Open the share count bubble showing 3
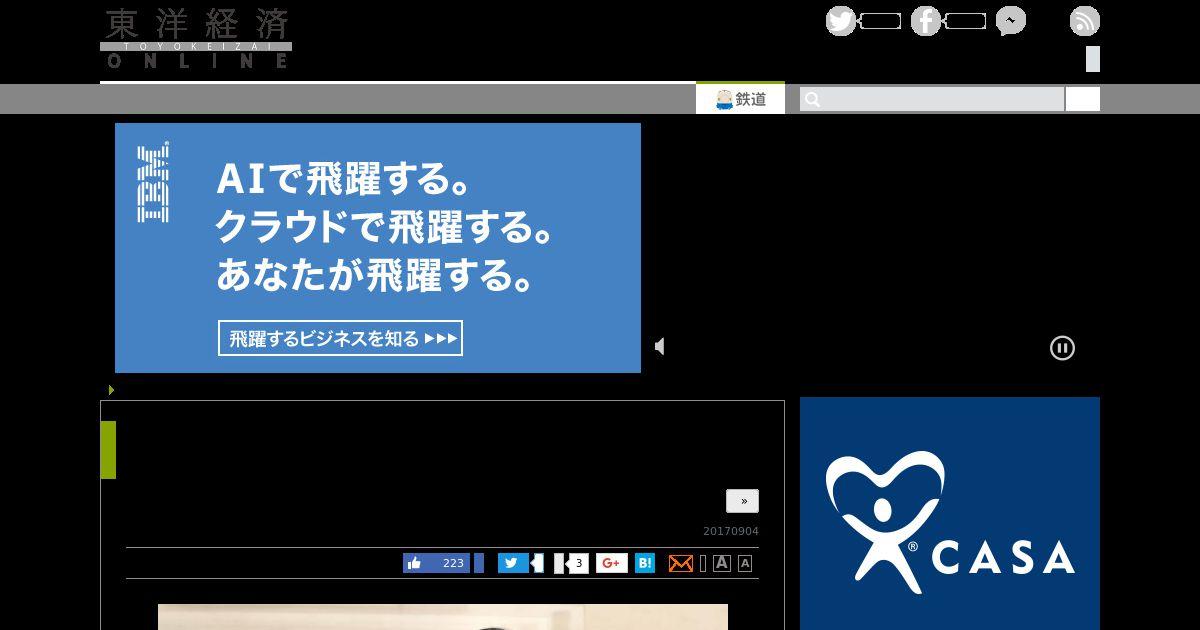This screenshot has width=1200, height=630. pyautogui.click(x=577, y=563)
